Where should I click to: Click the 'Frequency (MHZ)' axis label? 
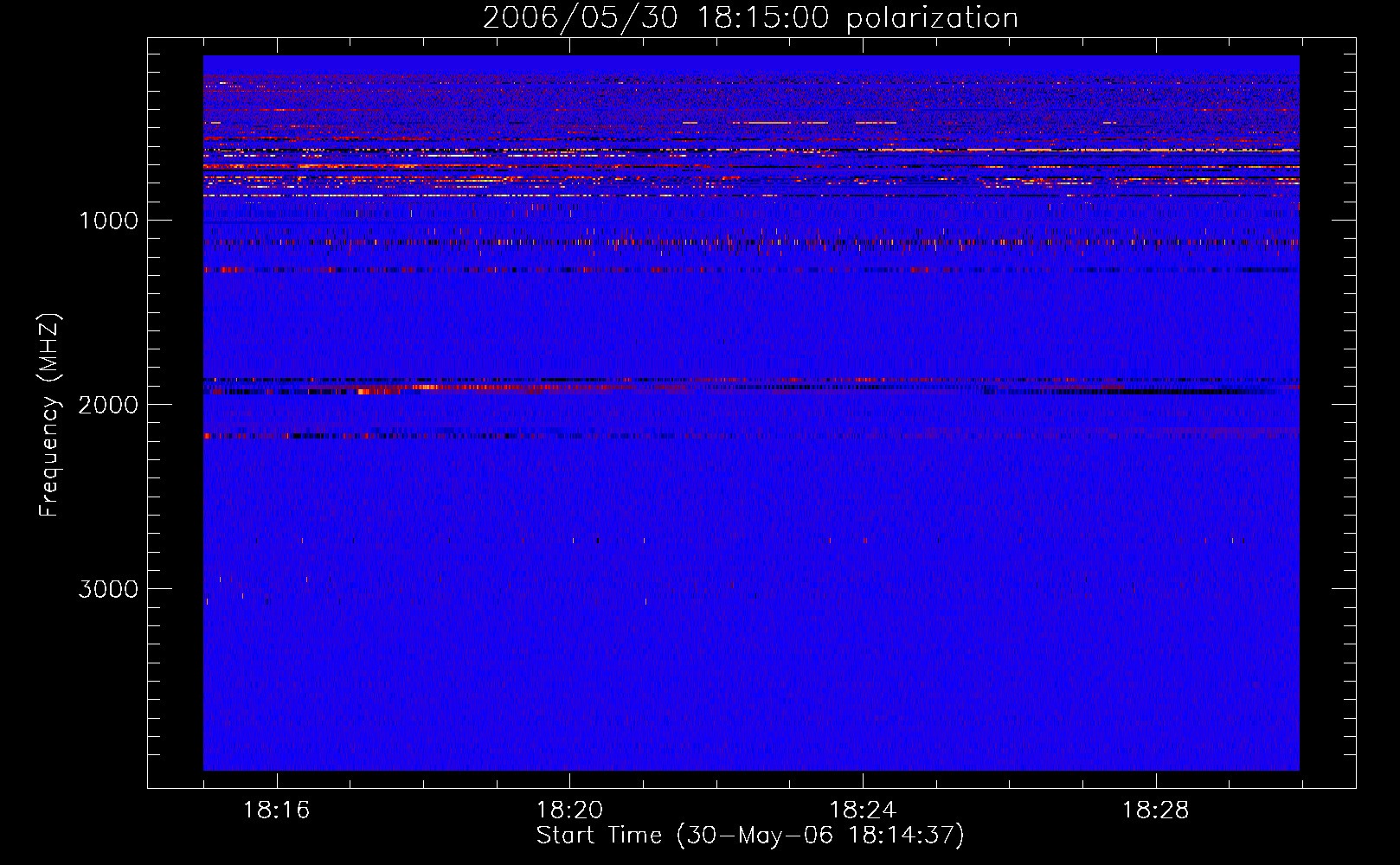(x=49, y=415)
